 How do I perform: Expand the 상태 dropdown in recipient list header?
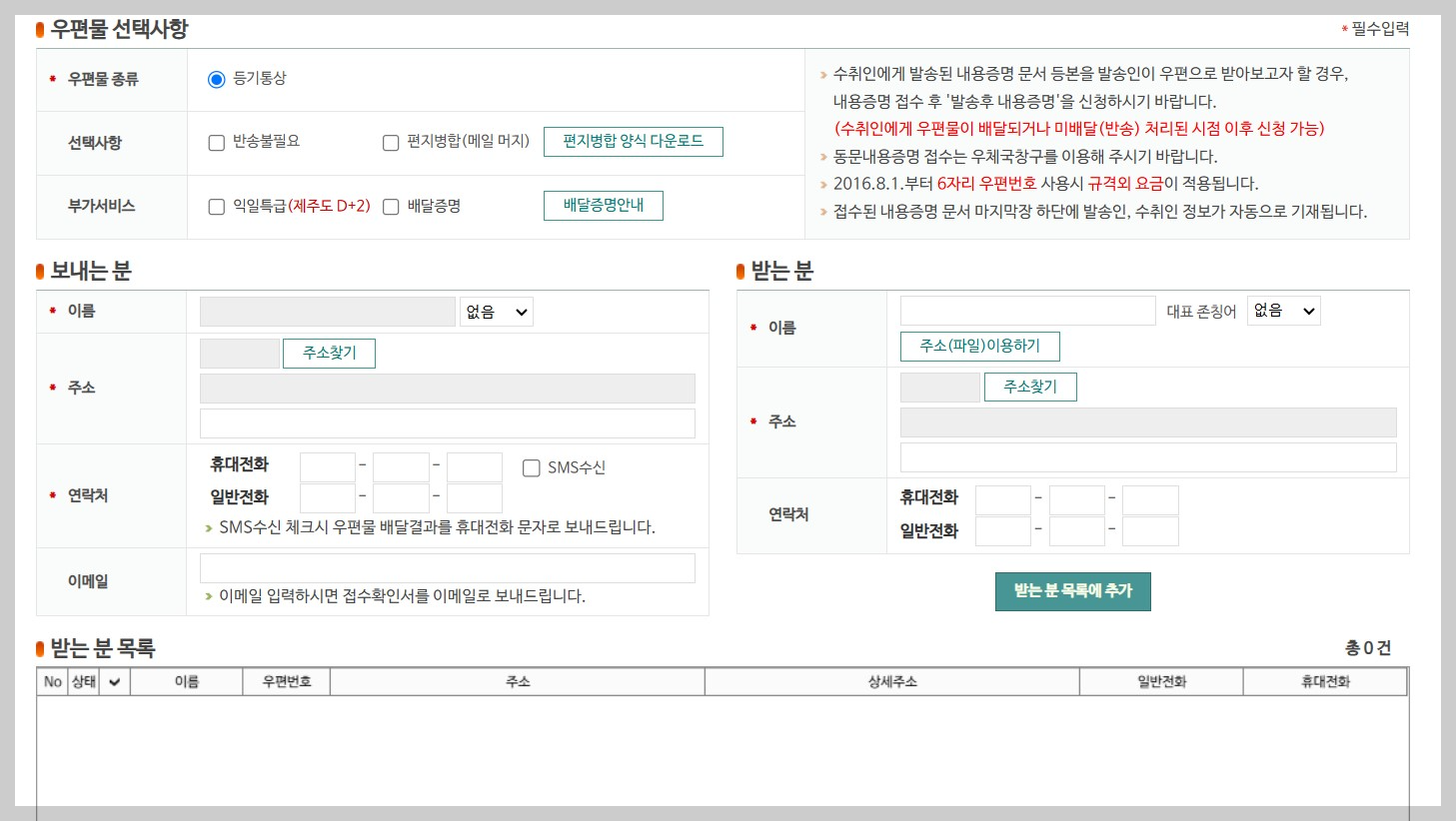[113, 680]
